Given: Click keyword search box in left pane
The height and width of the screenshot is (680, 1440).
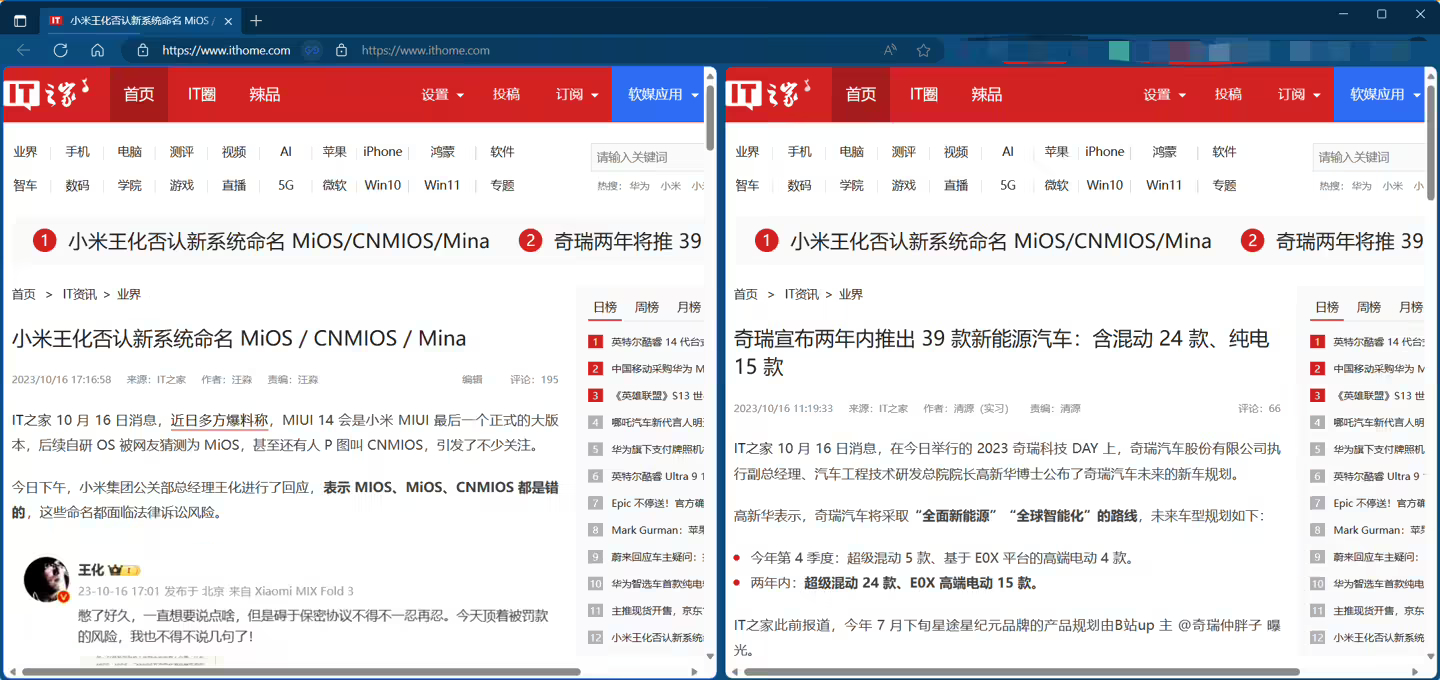Looking at the screenshot, I should pos(647,157).
